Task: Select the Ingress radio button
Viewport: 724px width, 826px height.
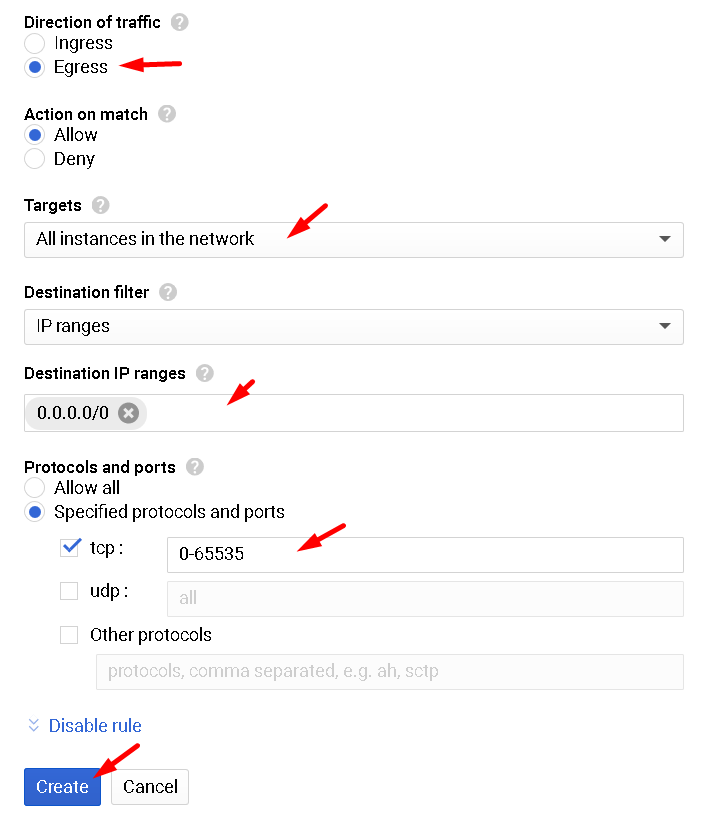Action: coord(35,44)
